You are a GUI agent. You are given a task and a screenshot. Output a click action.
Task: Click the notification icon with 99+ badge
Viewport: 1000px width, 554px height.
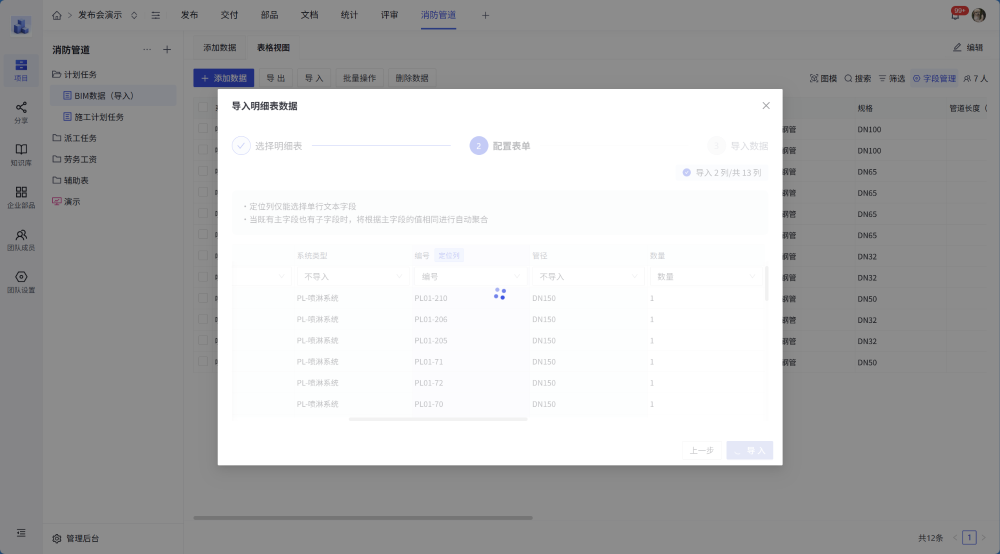956,15
